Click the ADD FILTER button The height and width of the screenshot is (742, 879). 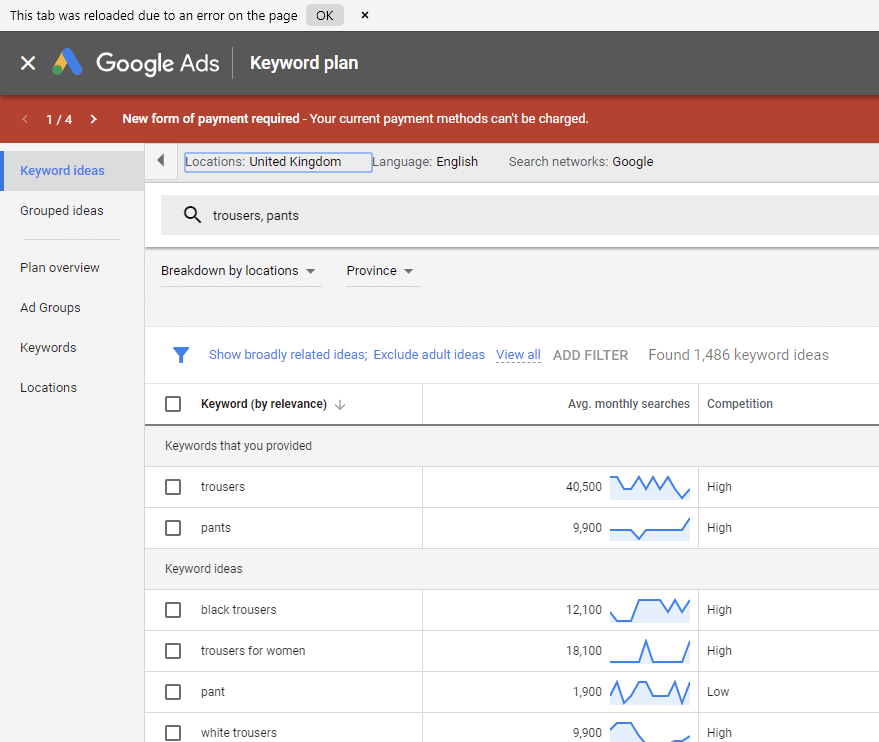(x=590, y=355)
